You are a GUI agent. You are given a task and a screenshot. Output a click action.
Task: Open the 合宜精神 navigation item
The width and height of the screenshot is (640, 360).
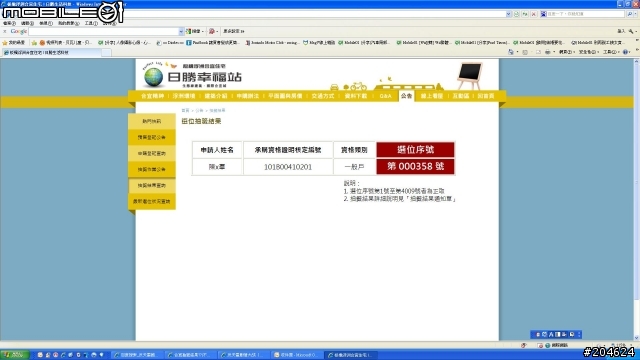coord(152,96)
